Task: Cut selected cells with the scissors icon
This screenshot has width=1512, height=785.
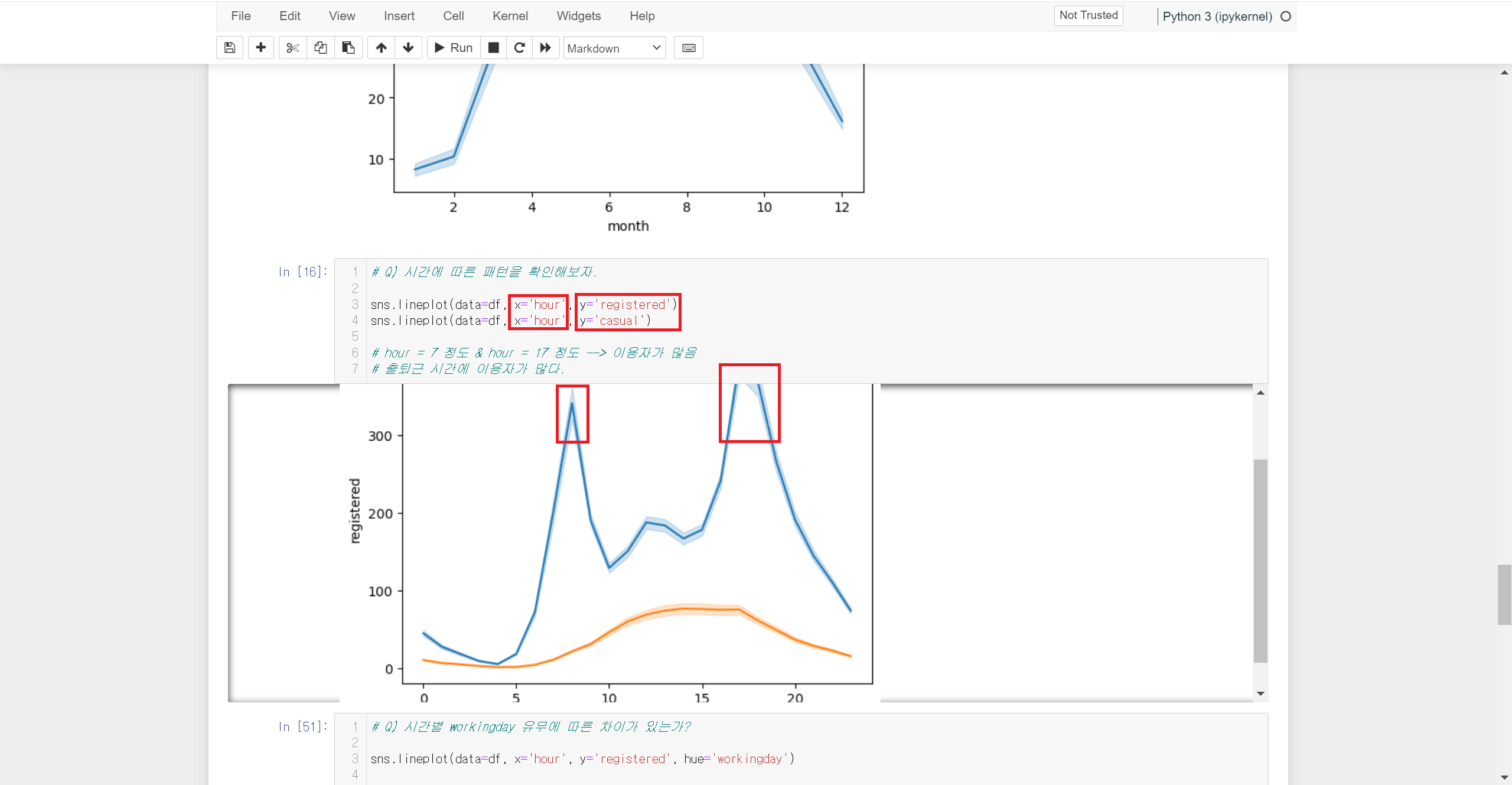Action: [x=292, y=48]
